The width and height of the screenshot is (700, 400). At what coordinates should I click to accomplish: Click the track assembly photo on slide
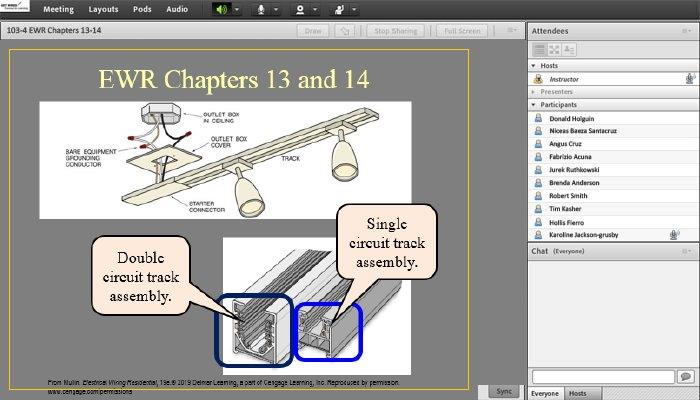317,306
